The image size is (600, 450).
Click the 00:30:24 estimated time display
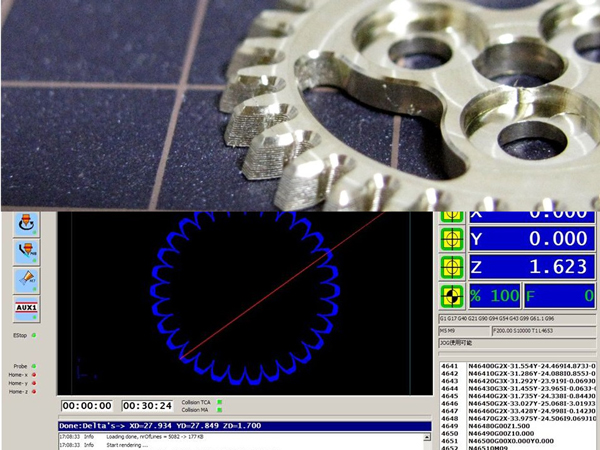147,406
